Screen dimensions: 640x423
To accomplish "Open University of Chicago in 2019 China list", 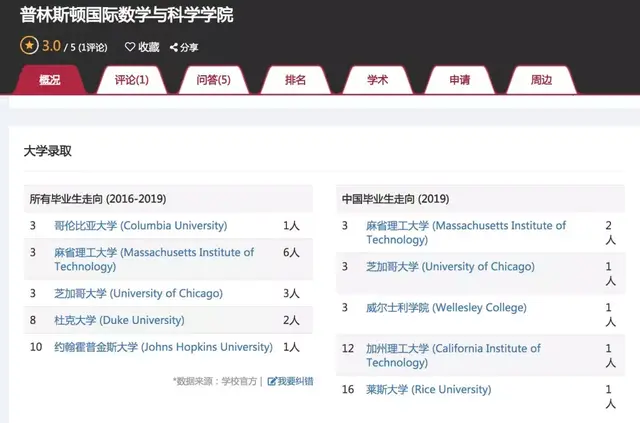I will 450,267.
